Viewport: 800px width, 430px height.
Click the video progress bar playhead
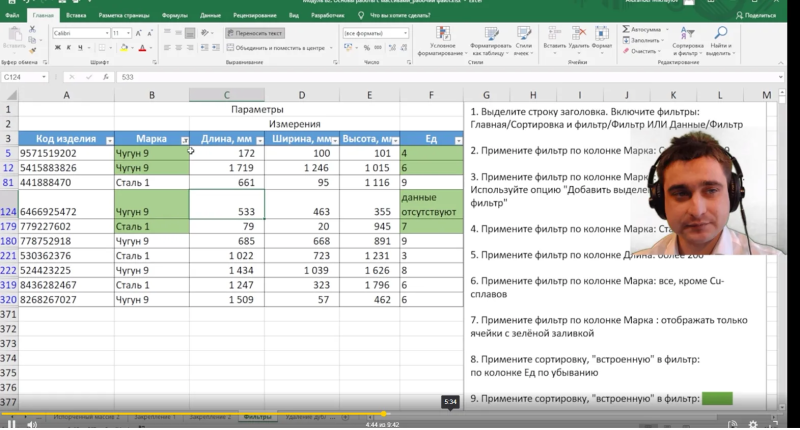[x=384, y=414]
